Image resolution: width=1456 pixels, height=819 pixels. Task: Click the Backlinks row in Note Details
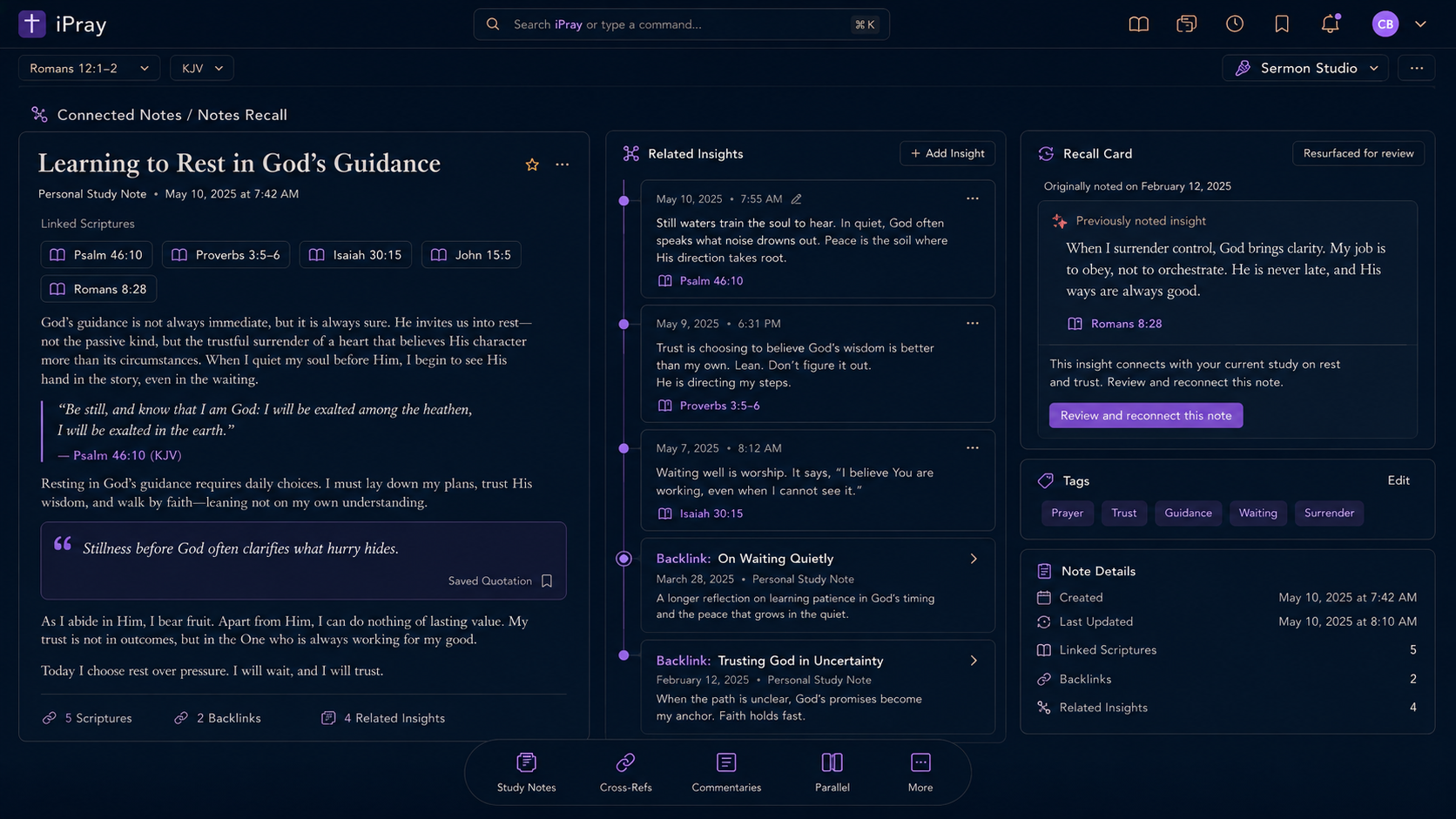click(1227, 679)
